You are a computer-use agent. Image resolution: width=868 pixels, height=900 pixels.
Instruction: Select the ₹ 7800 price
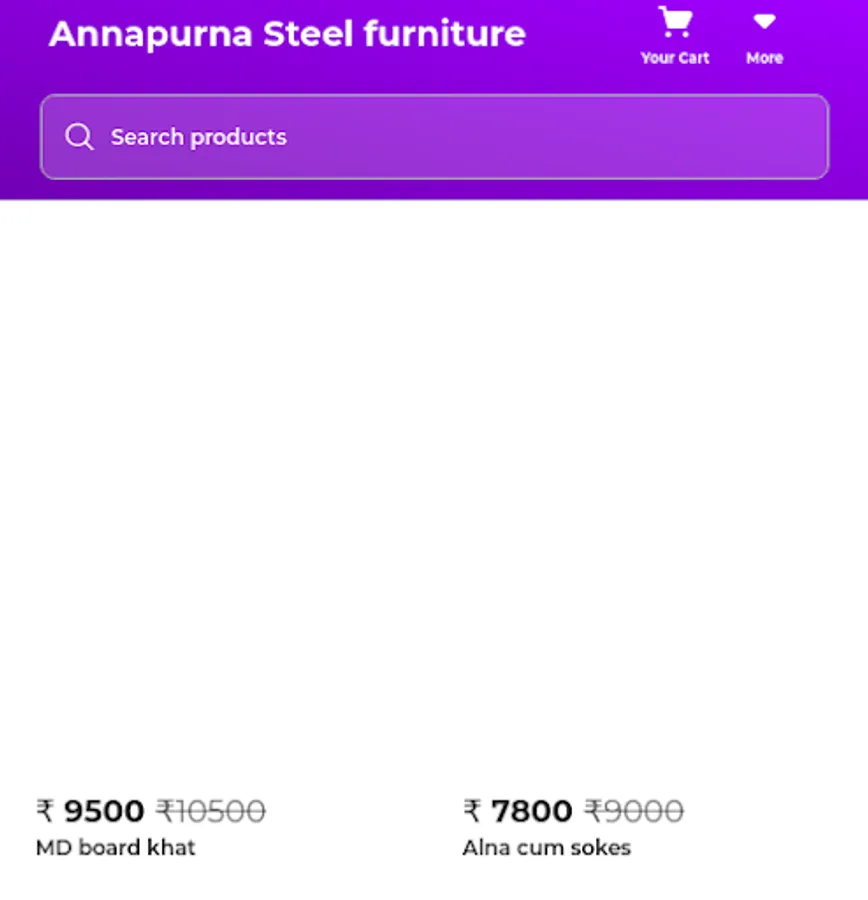(x=518, y=811)
